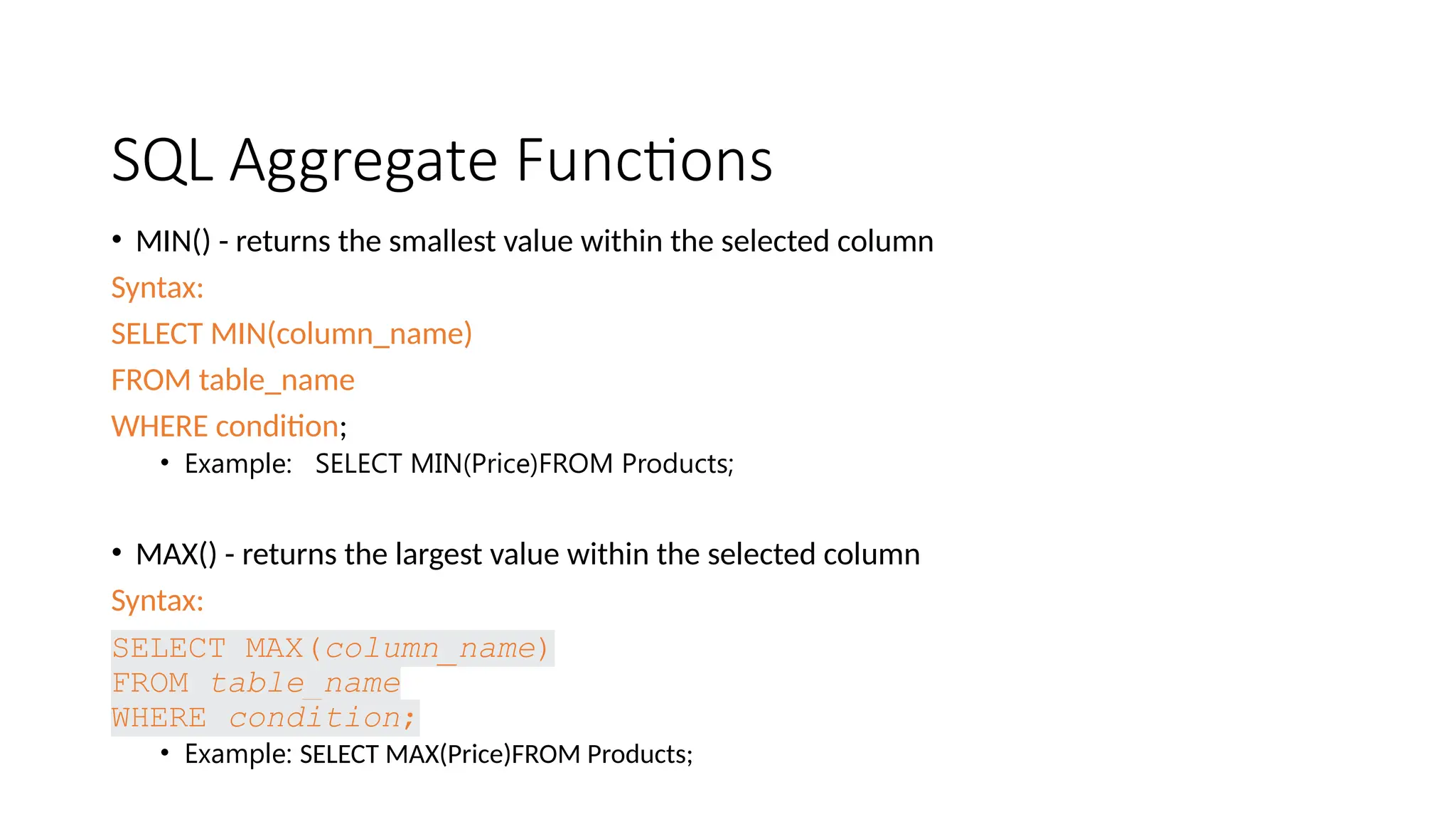Click the monospaced 'WHERE condition;' code line

point(264,718)
